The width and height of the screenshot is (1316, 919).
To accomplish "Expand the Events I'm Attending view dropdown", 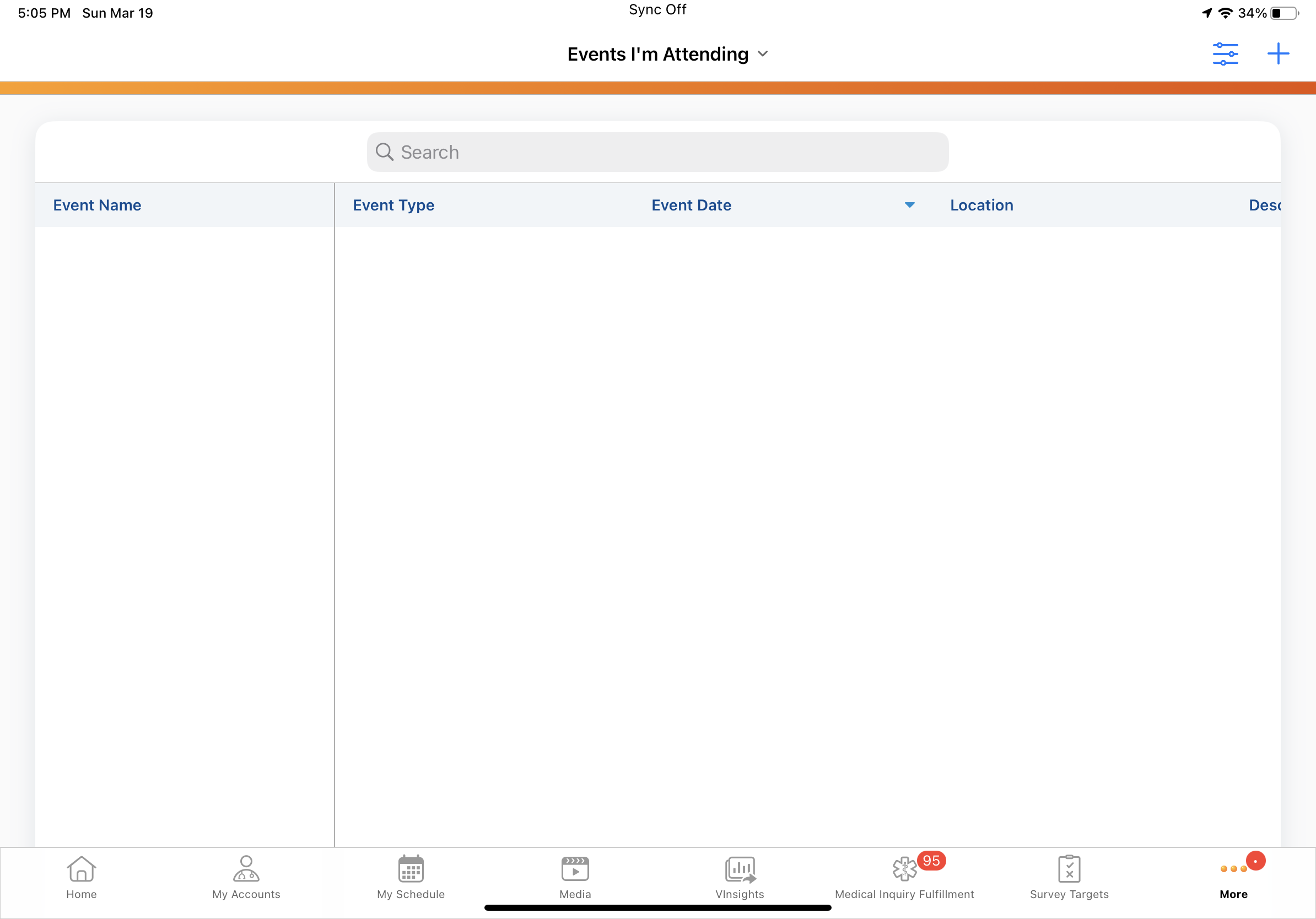I will tap(762, 54).
